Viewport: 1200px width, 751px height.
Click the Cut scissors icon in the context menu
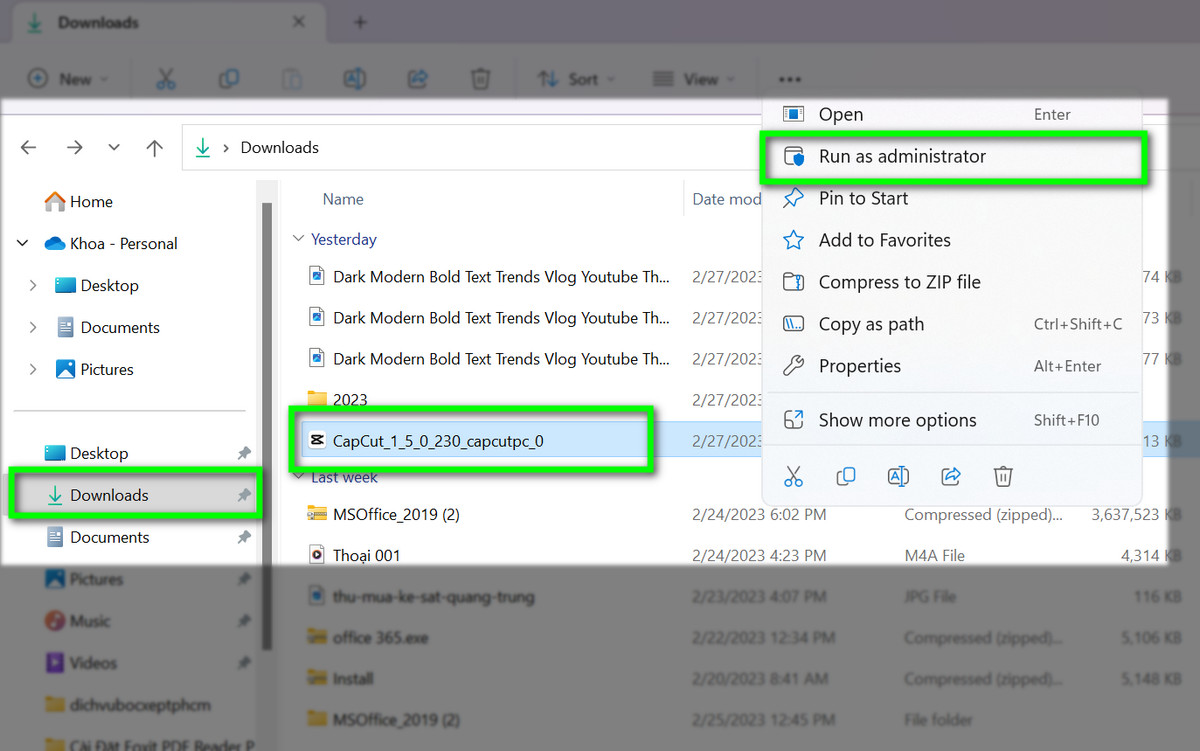pos(793,477)
